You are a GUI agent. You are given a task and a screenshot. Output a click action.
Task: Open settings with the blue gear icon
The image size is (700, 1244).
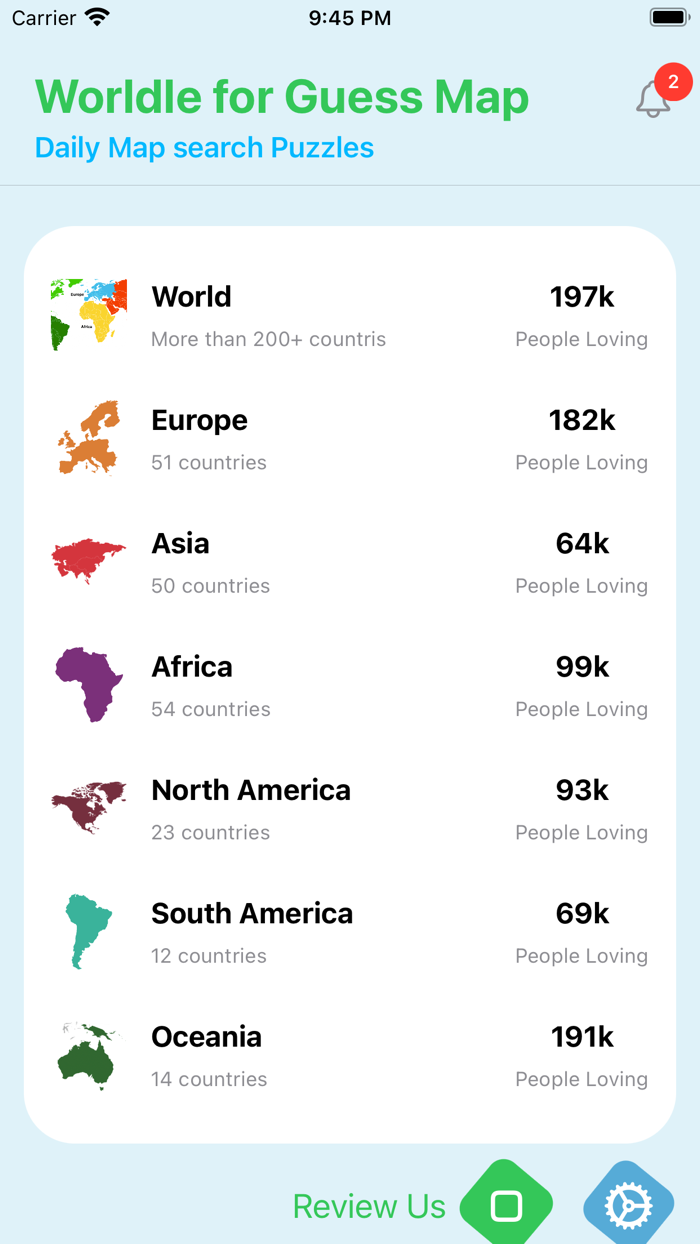point(627,1207)
